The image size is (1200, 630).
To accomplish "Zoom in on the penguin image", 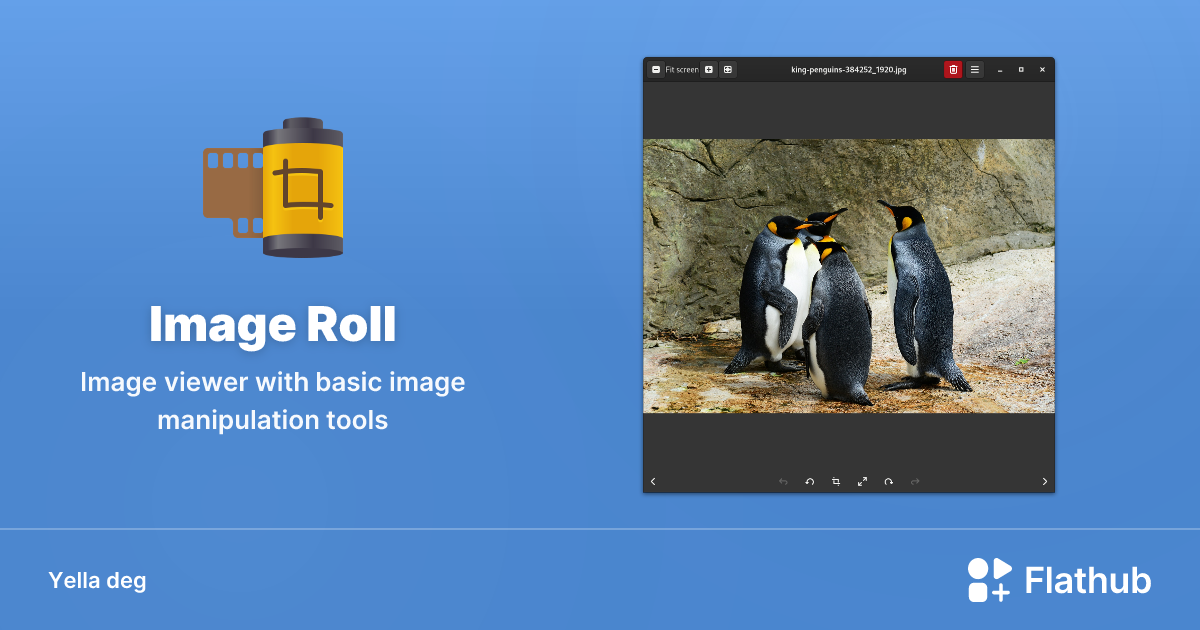I will (707, 69).
